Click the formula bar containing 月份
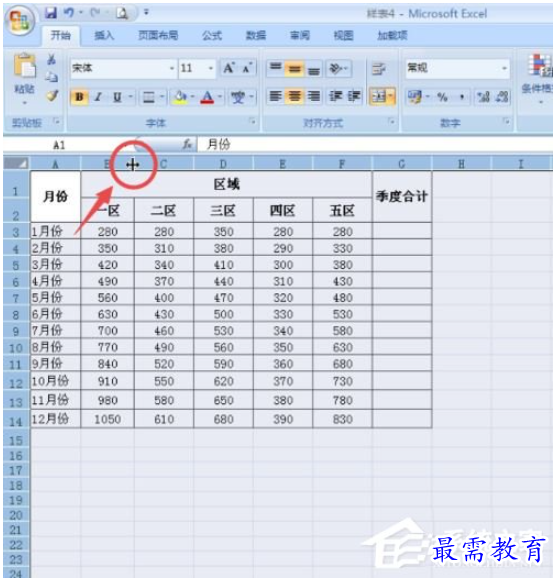Image resolution: width=554 pixels, height=581 pixels. tap(374, 145)
